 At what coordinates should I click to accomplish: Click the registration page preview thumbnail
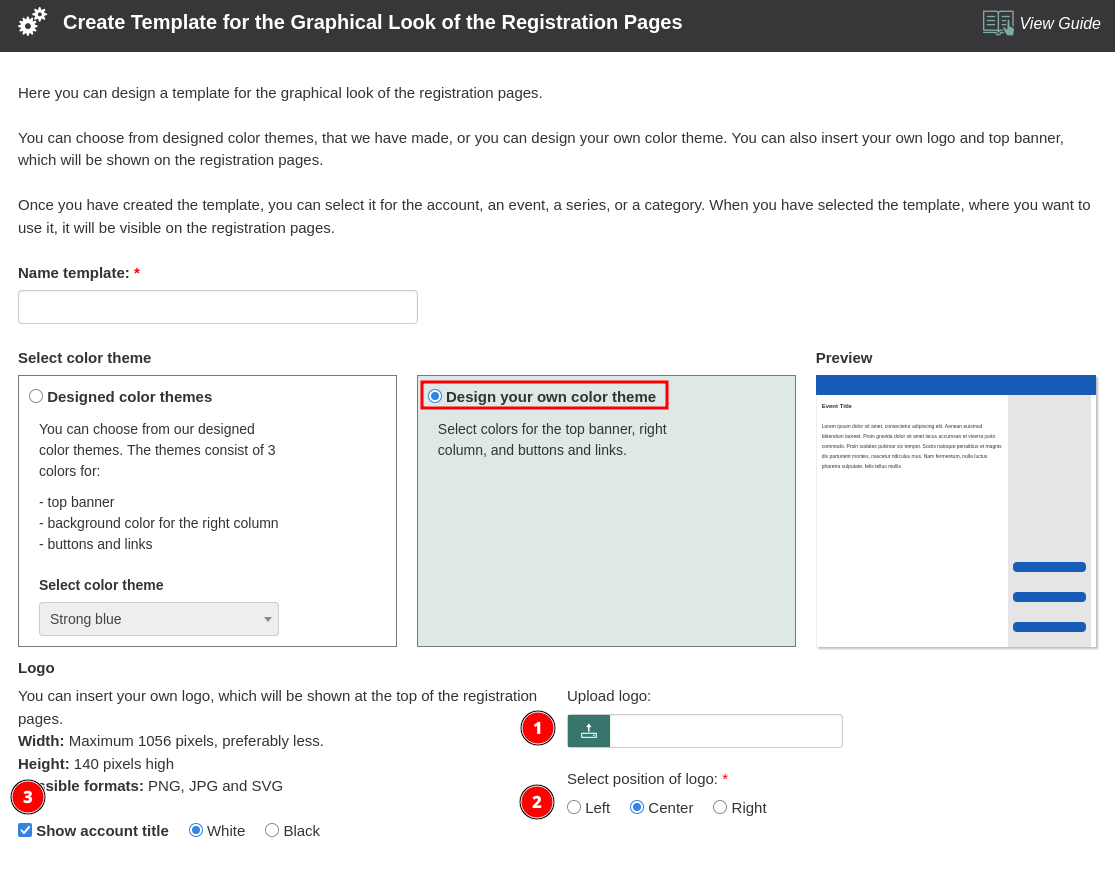(x=955, y=511)
